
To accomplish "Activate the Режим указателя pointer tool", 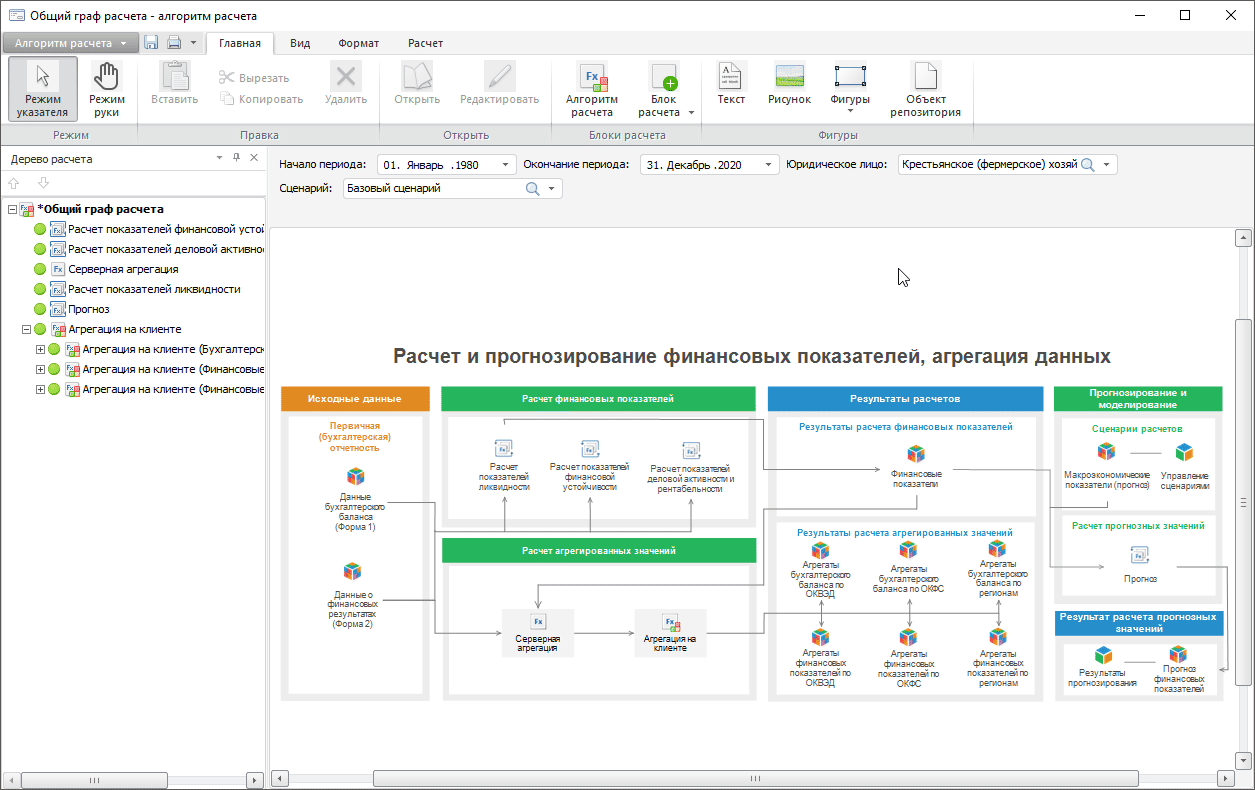I will (x=42, y=89).
